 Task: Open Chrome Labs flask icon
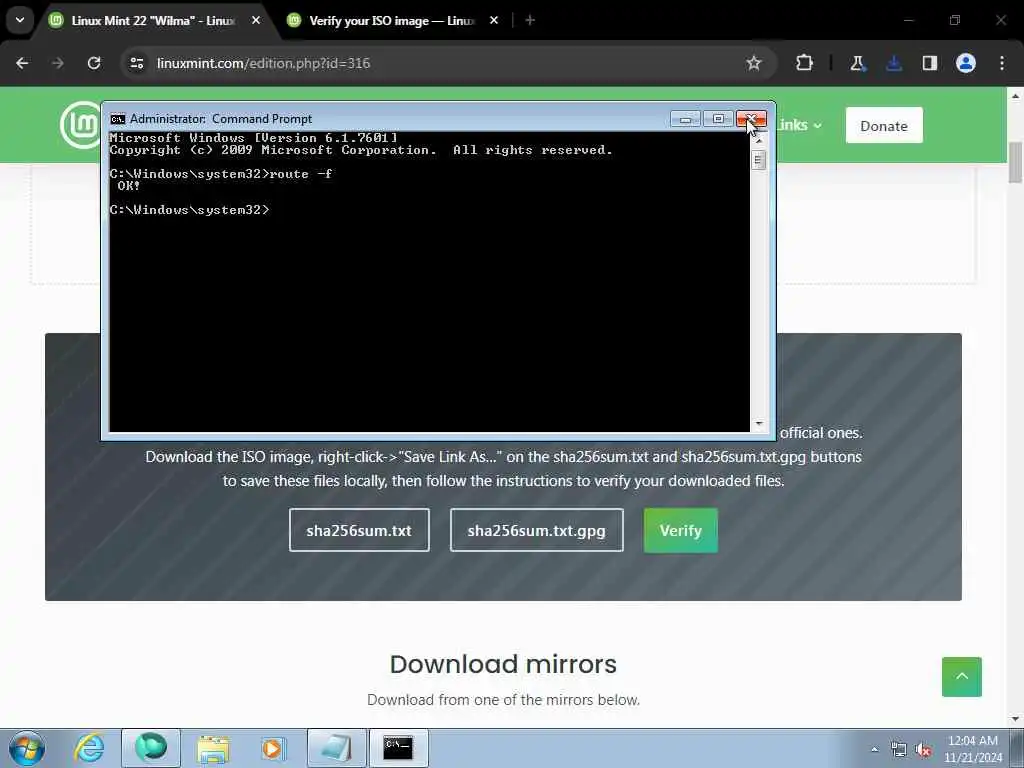pyautogui.click(x=857, y=63)
